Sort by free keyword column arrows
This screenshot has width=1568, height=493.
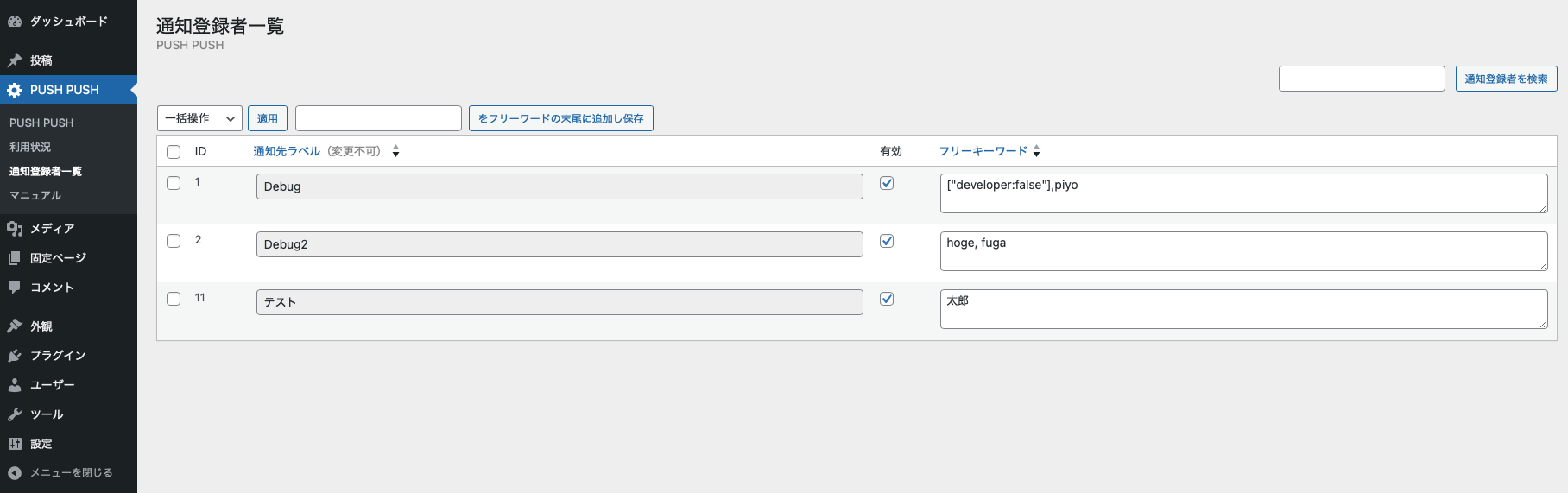[1036, 151]
